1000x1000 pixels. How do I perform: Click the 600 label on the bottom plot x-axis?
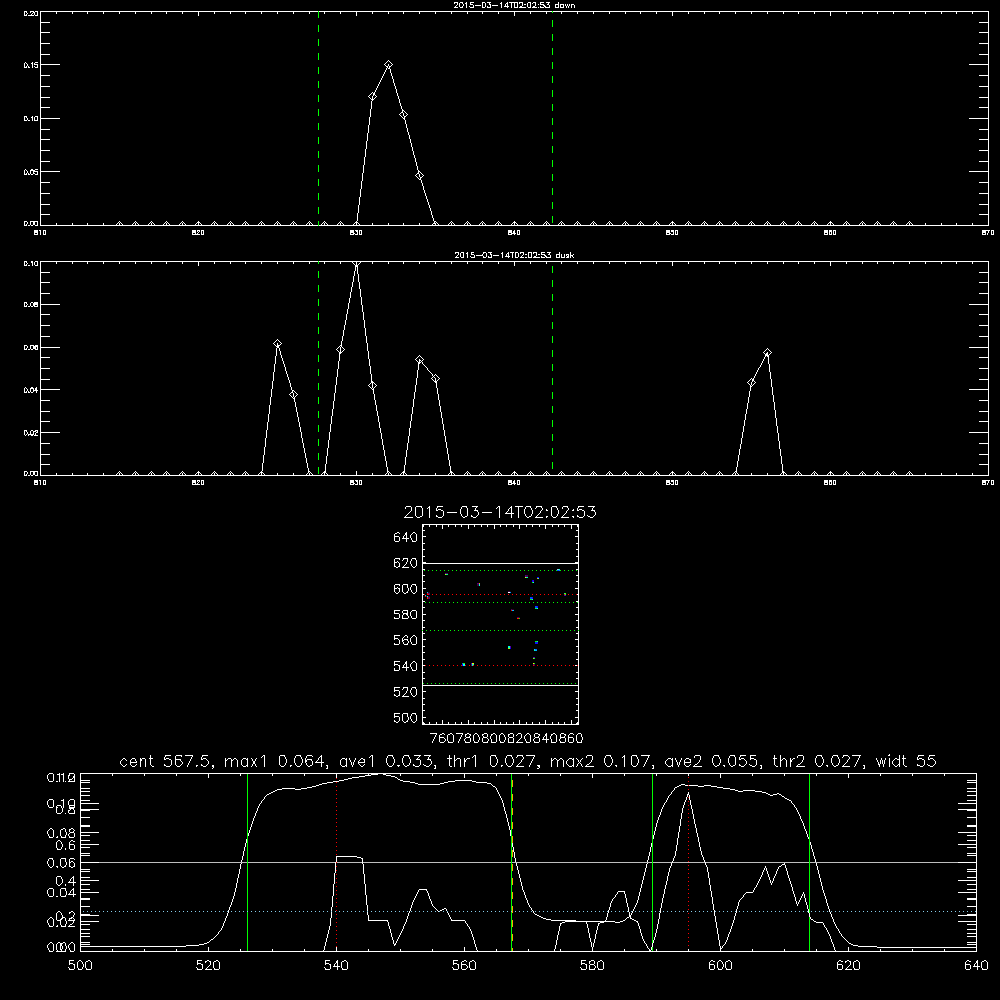click(x=720, y=966)
